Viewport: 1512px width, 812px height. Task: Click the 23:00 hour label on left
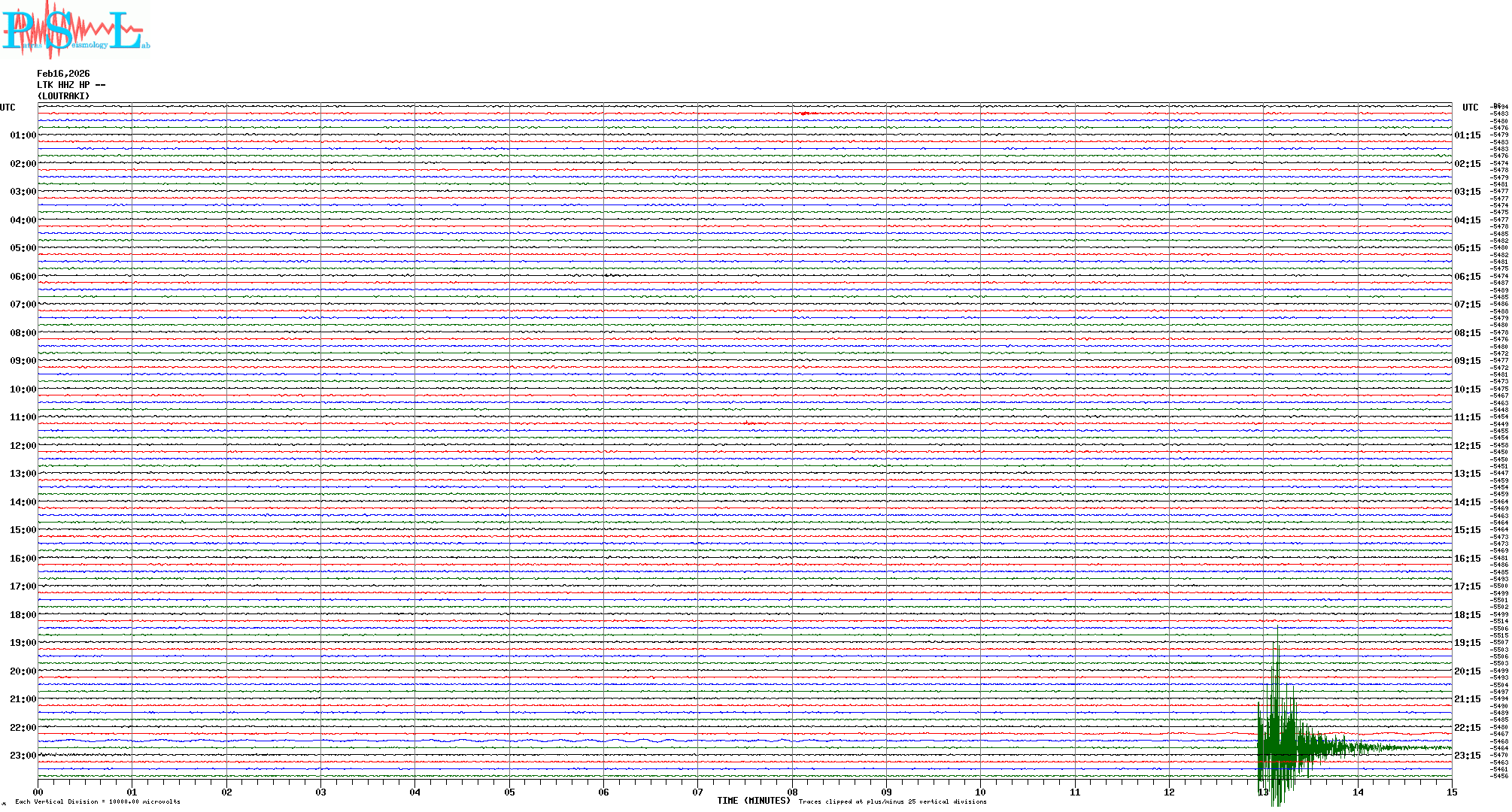pyautogui.click(x=23, y=756)
